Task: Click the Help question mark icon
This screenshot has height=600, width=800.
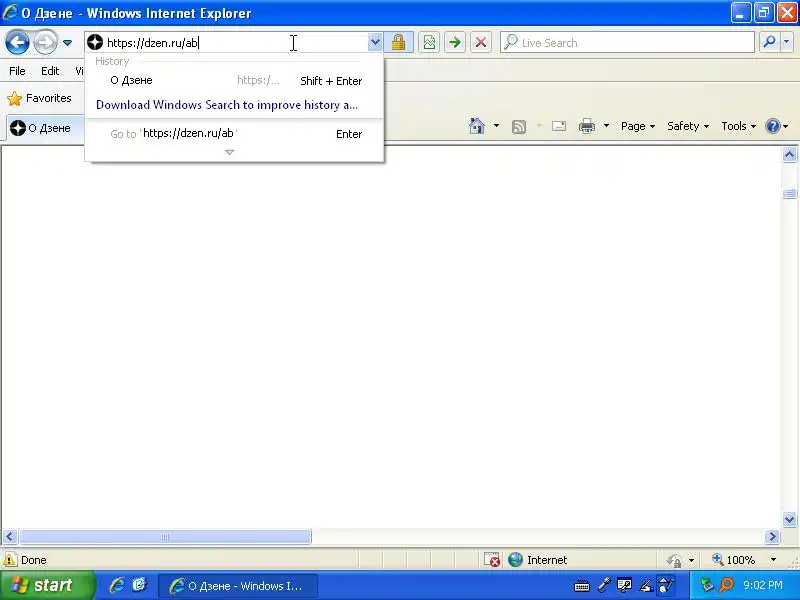Action: [773, 126]
